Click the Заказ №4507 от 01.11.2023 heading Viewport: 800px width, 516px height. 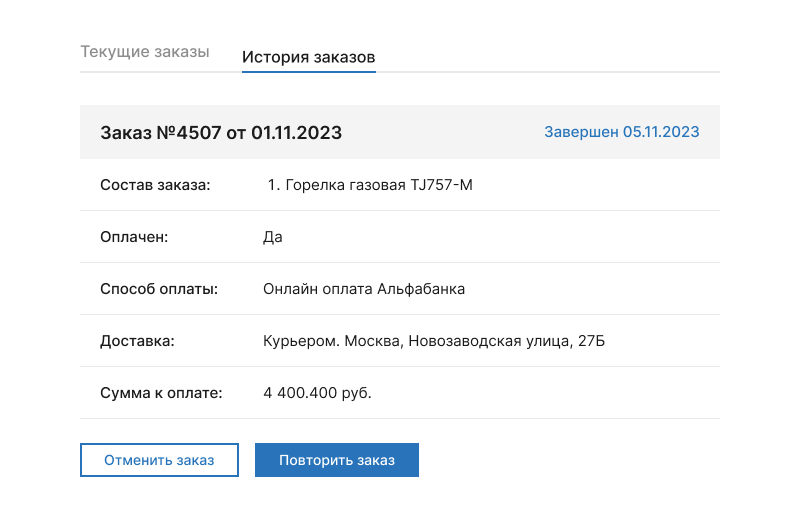[221, 133]
